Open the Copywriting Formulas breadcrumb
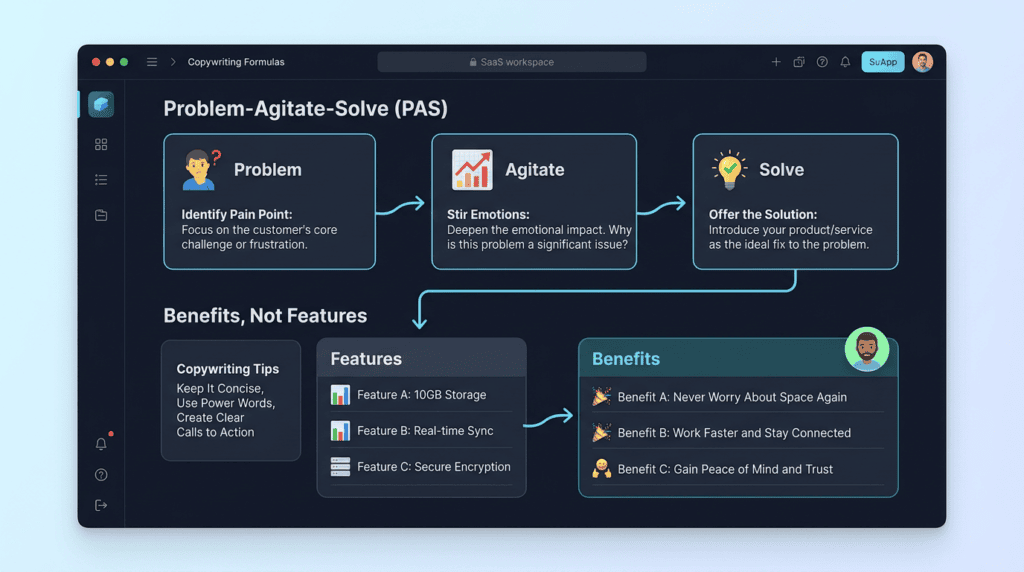 click(236, 62)
